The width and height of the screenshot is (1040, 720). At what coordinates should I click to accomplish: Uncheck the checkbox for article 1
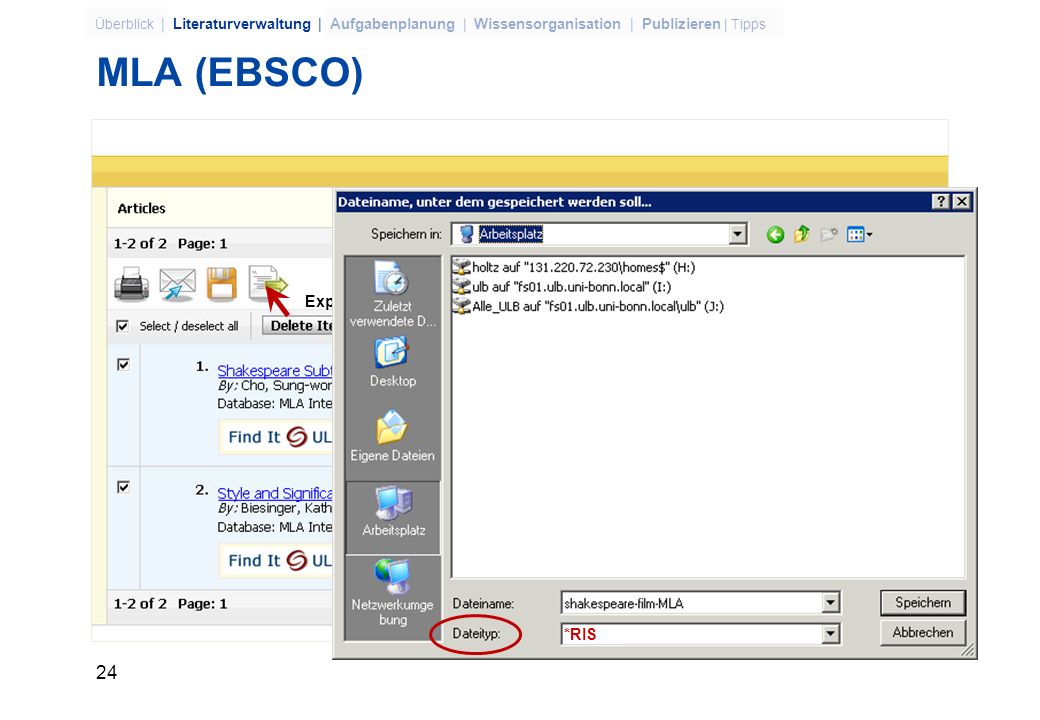tap(123, 365)
